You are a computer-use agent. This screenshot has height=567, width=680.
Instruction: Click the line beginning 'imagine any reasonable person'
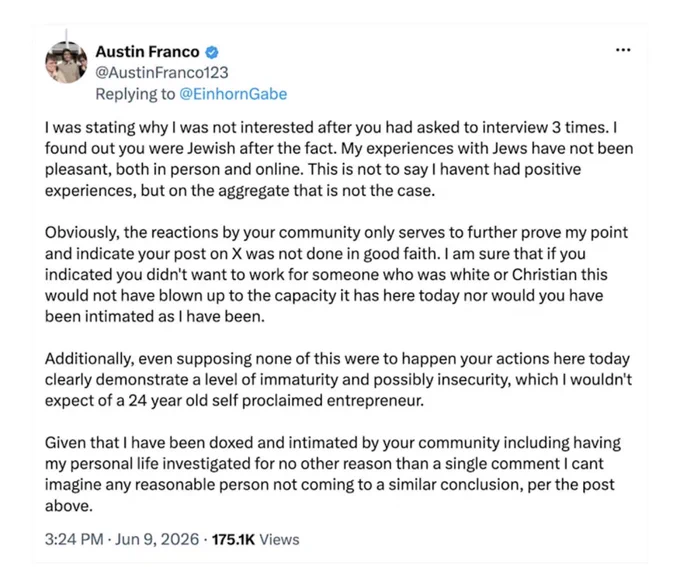click(330, 485)
